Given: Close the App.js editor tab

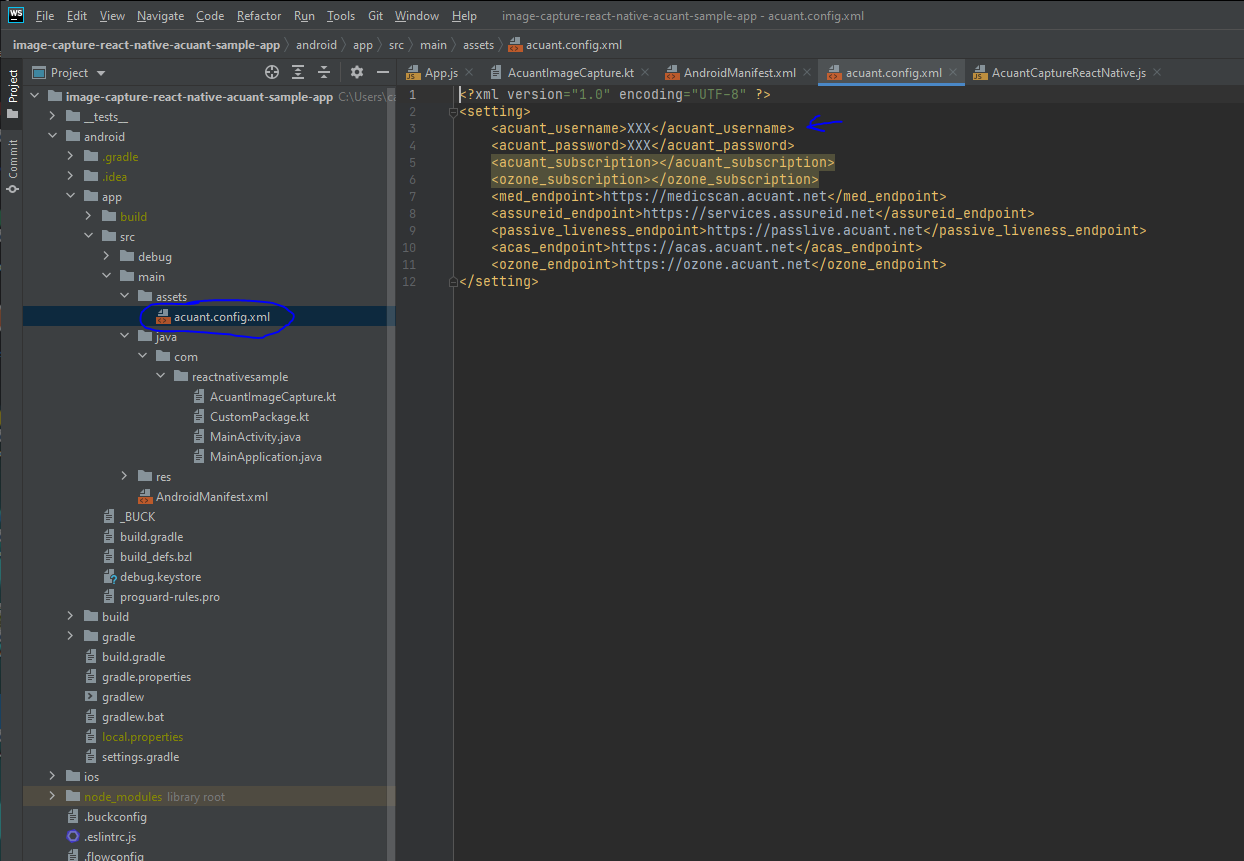Looking at the screenshot, I should pyautogui.click(x=469, y=73).
